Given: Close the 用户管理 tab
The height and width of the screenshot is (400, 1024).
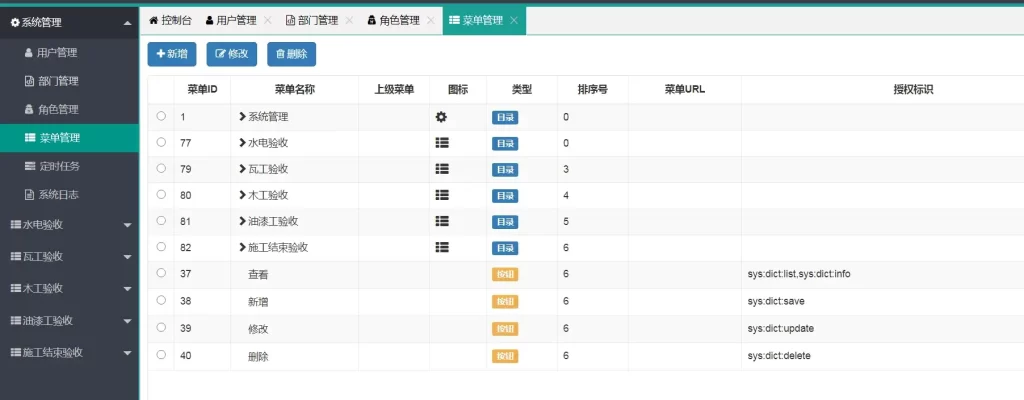Looking at the screenshot, I should tap(266, 20).
